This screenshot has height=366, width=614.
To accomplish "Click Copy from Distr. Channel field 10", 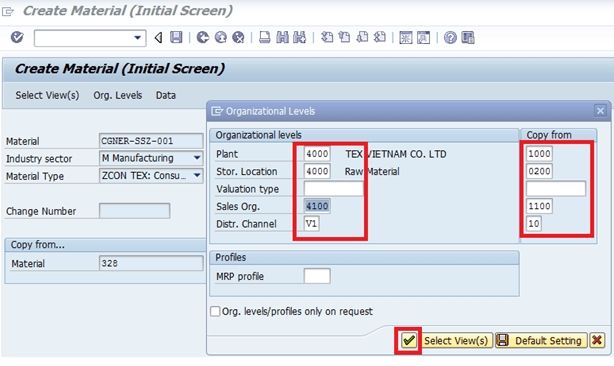I will click(x=534, y=224).
